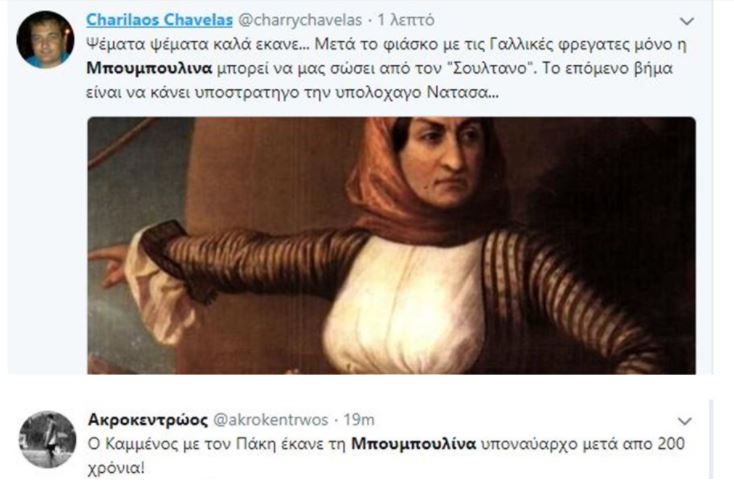Click the word 'χρόνια!' in second tweet

coord(117,468)
